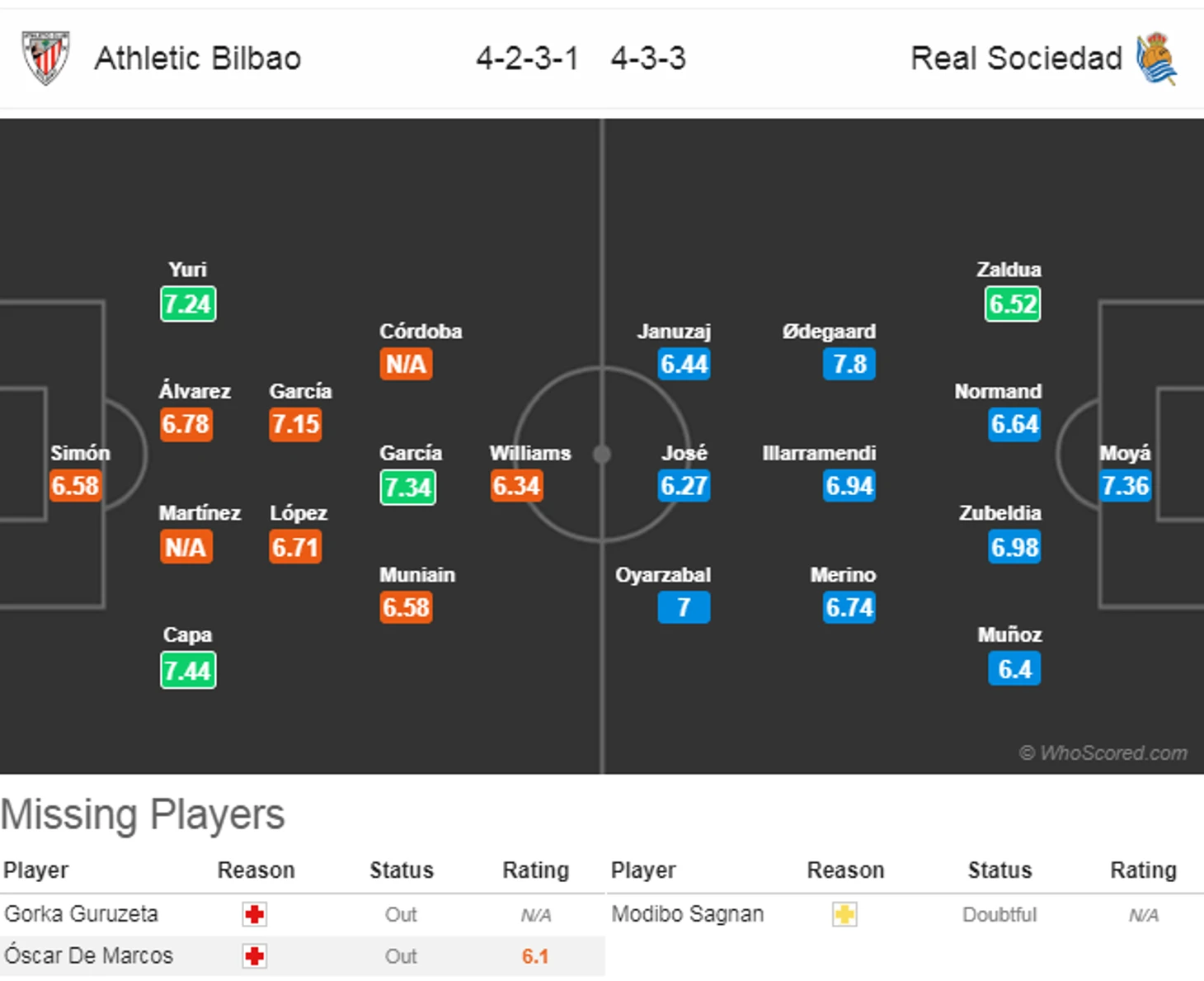1204x981 pixels.
Task: Click the Athletic Bilbao club crest
Action: tap(45, 58)
